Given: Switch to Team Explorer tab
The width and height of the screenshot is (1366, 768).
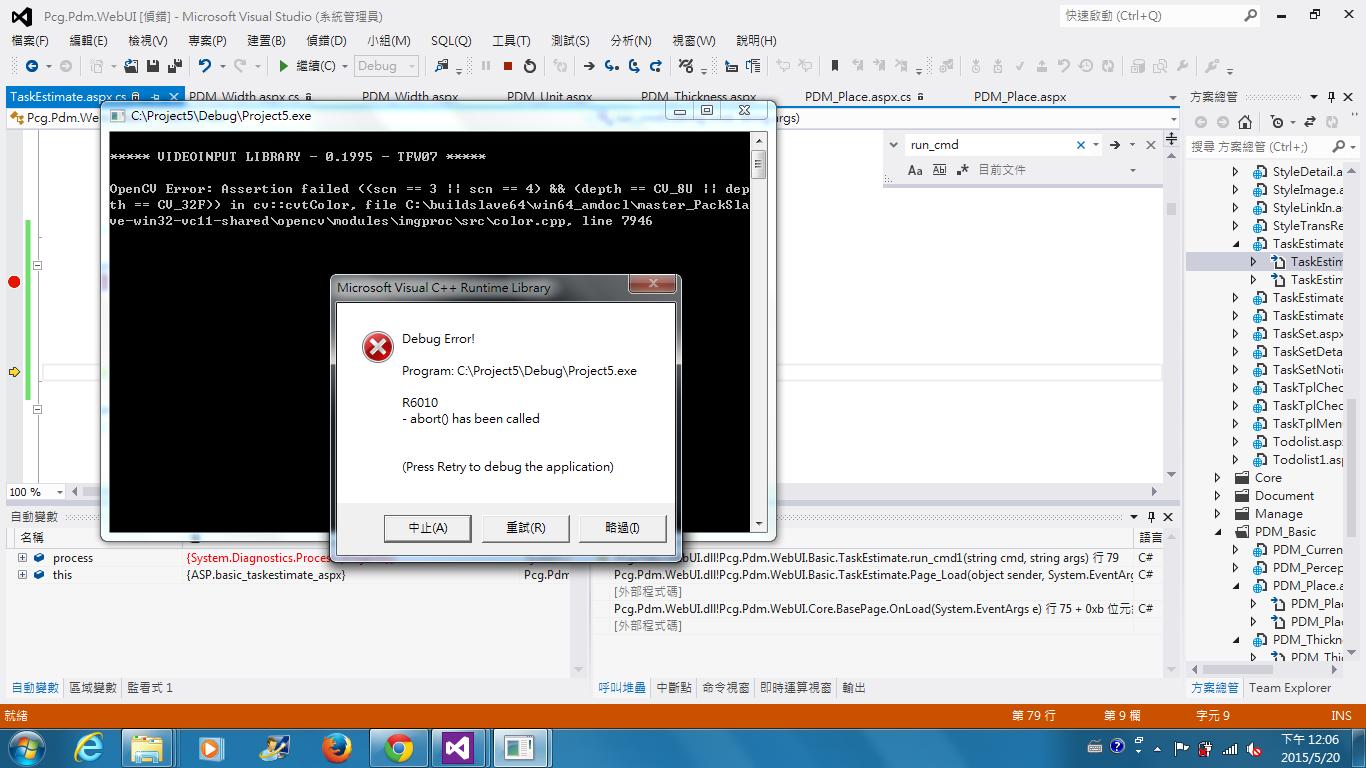Looking at the screenshot, I should tap(1290, 688).
